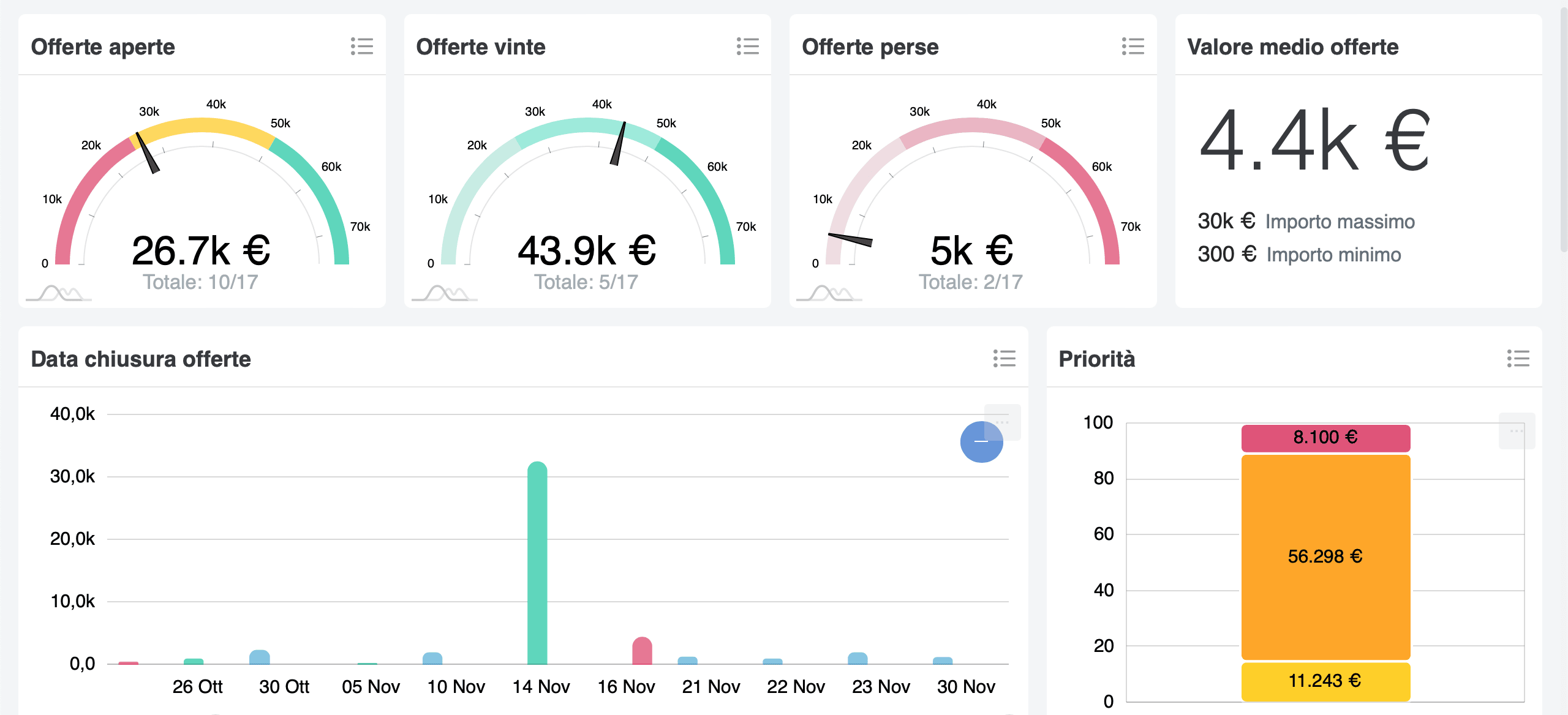Select the yellow 11.243 € priority segment
Viewport: 1568px width, 715px height.
click(1325, 681)
